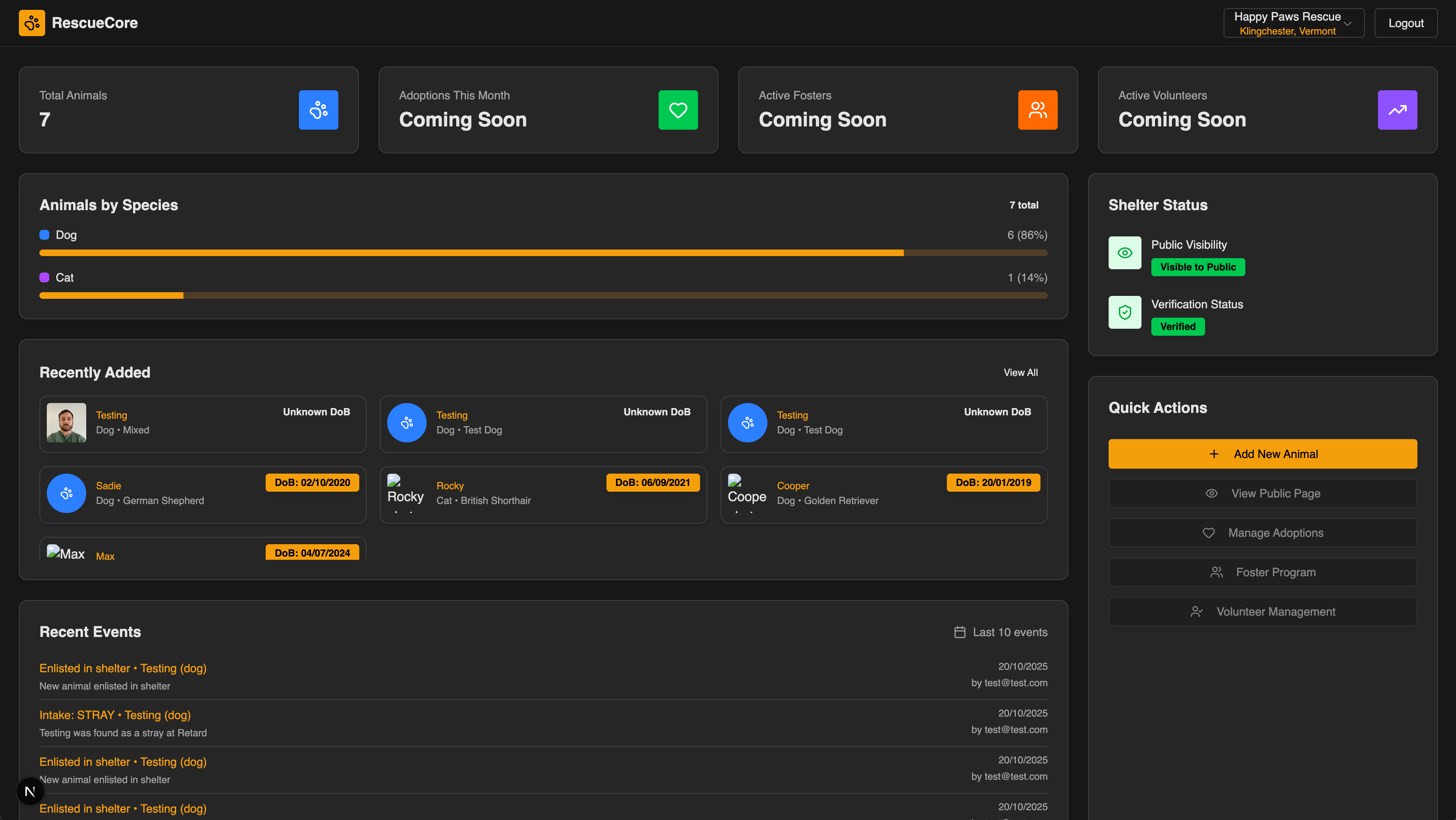Image resolution: width=1456 pixels, height=820 pixels.
Task: Toggle the Visible to Public status badge
Action: 1198,267
